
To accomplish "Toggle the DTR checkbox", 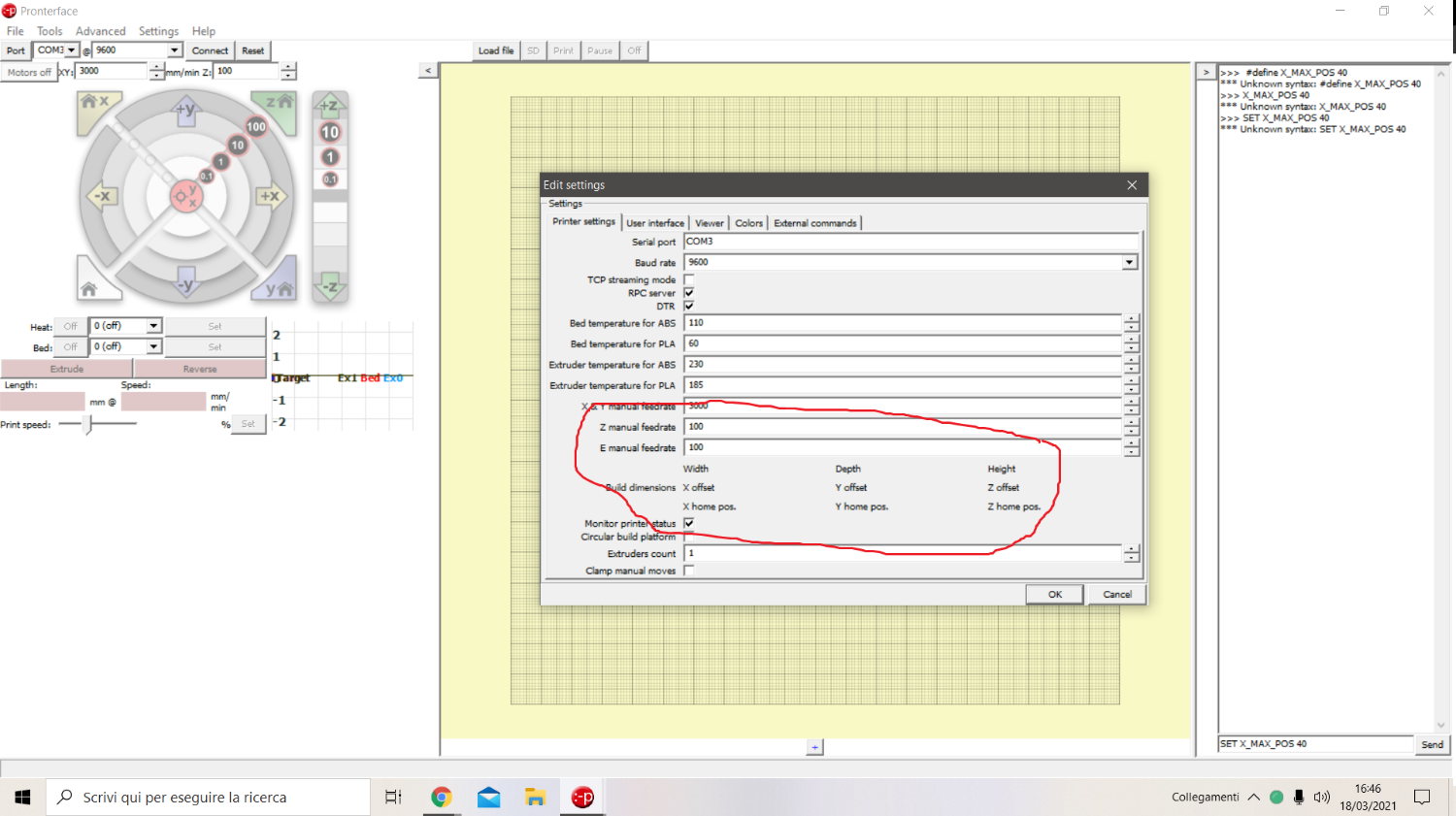I will coord(689,306).
